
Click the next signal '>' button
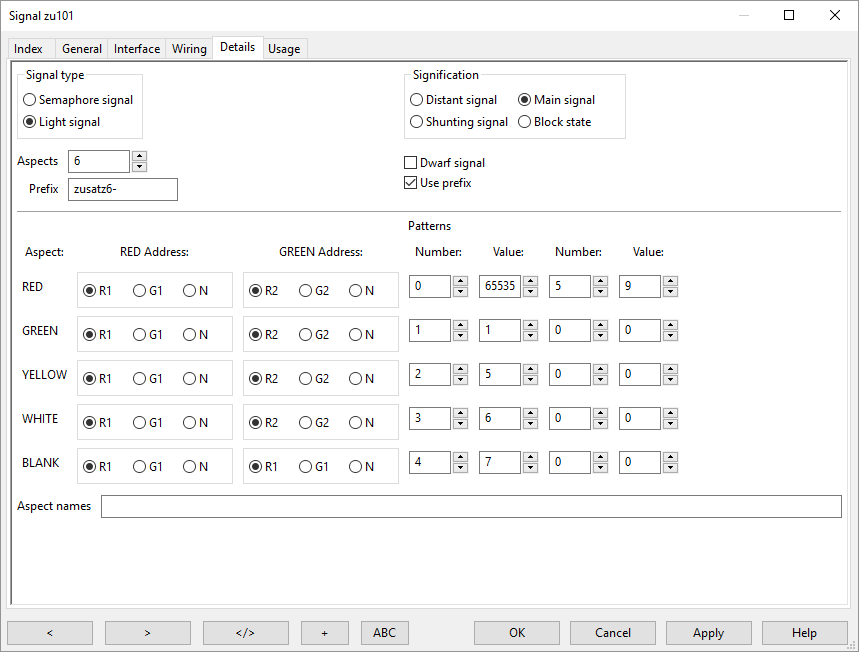click(x=147, y=632)
